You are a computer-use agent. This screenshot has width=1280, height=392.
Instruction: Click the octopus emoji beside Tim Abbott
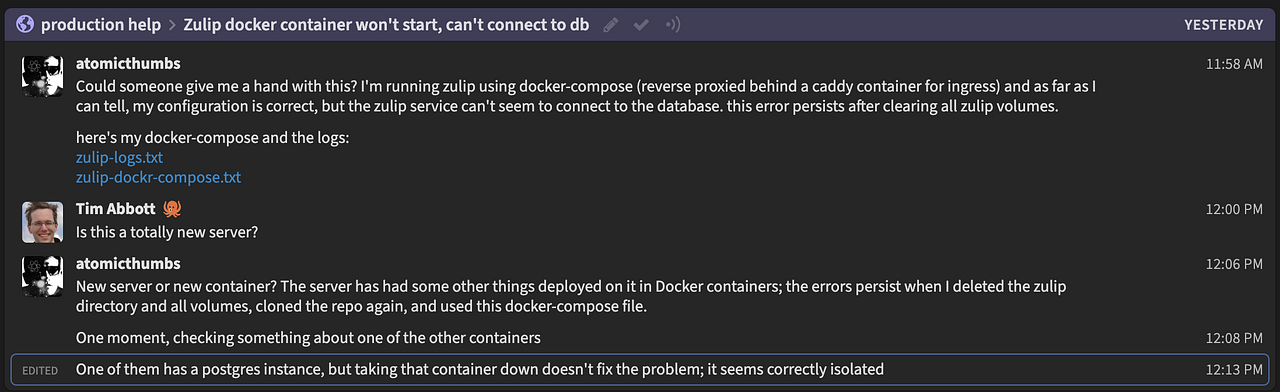(171, 210)
